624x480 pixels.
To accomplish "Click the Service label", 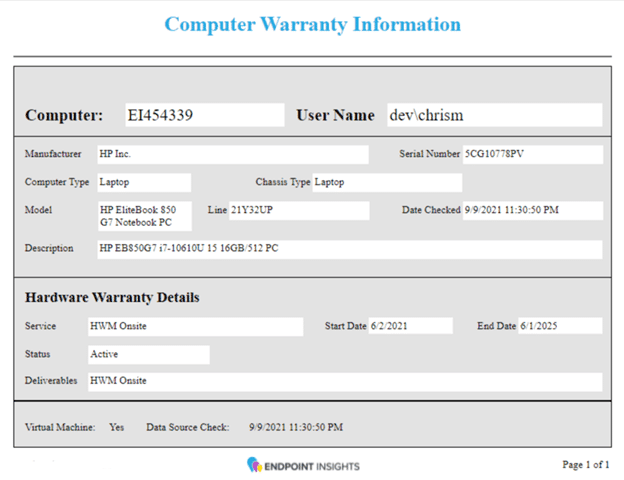I will click(40, 326).
